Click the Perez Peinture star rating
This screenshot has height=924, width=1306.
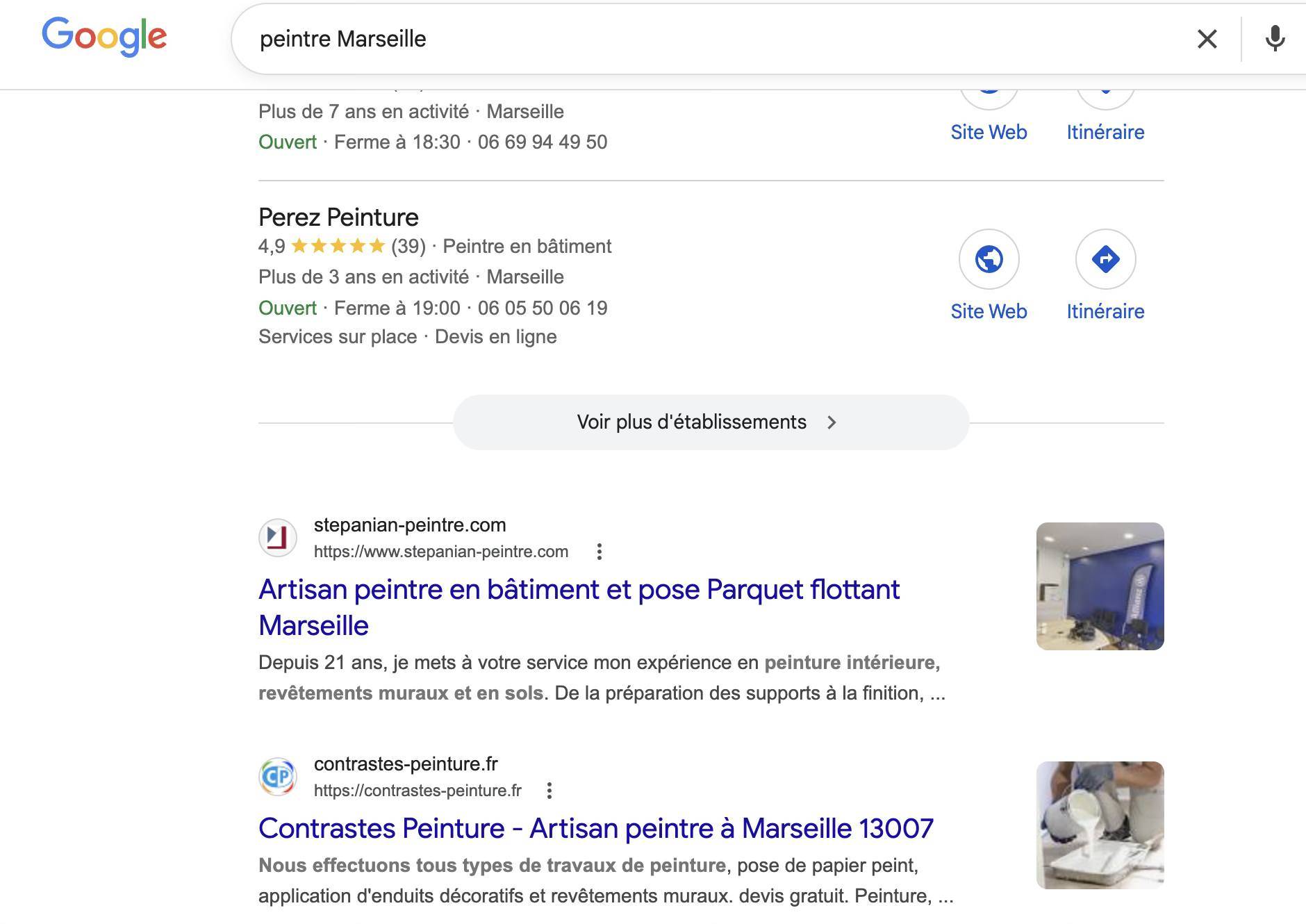[338, 246]
